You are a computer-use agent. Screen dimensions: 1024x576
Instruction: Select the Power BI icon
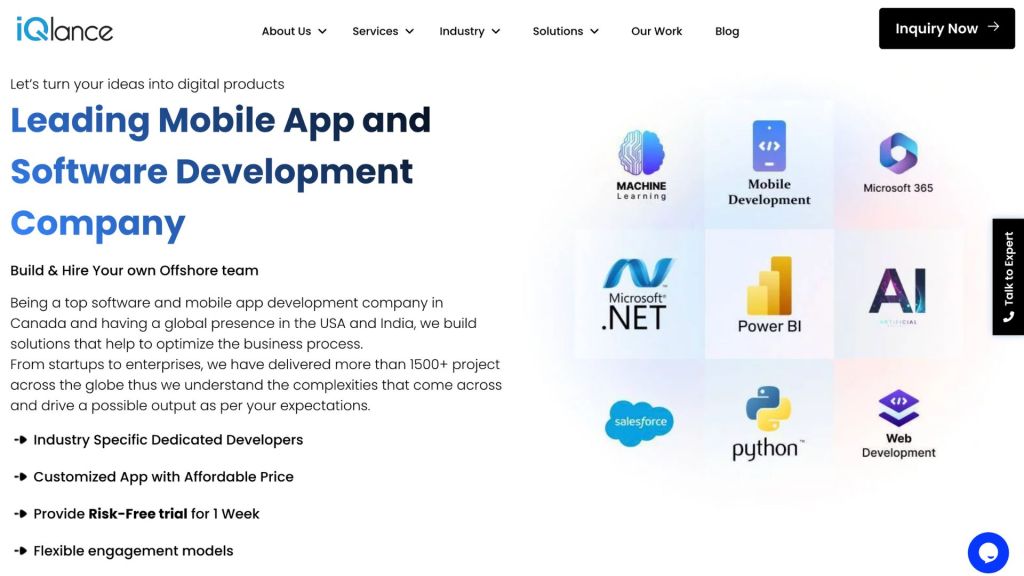[769, 295]
